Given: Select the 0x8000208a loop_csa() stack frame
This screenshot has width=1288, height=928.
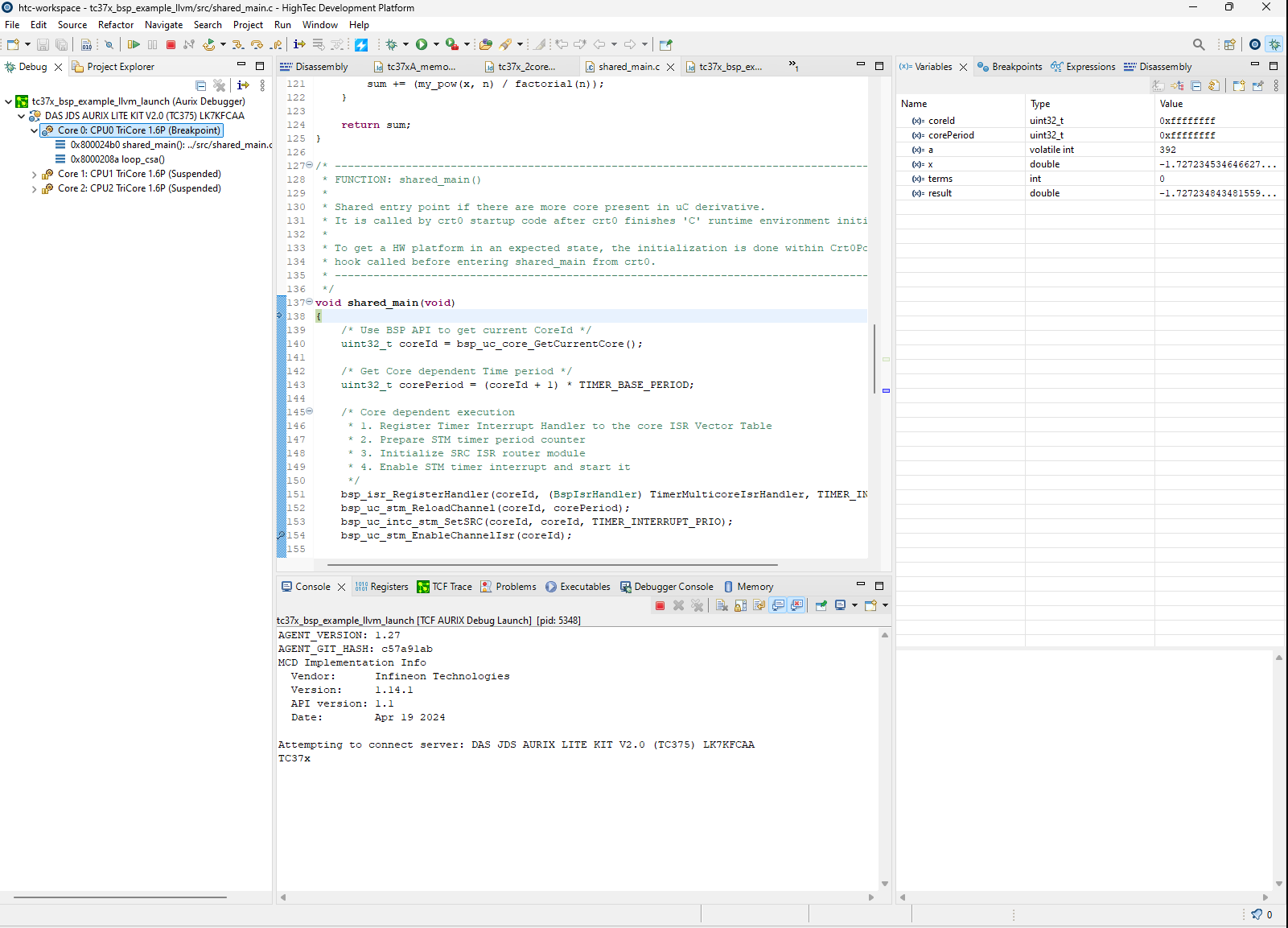Looking at the screenshot, I should click(117, 159).
